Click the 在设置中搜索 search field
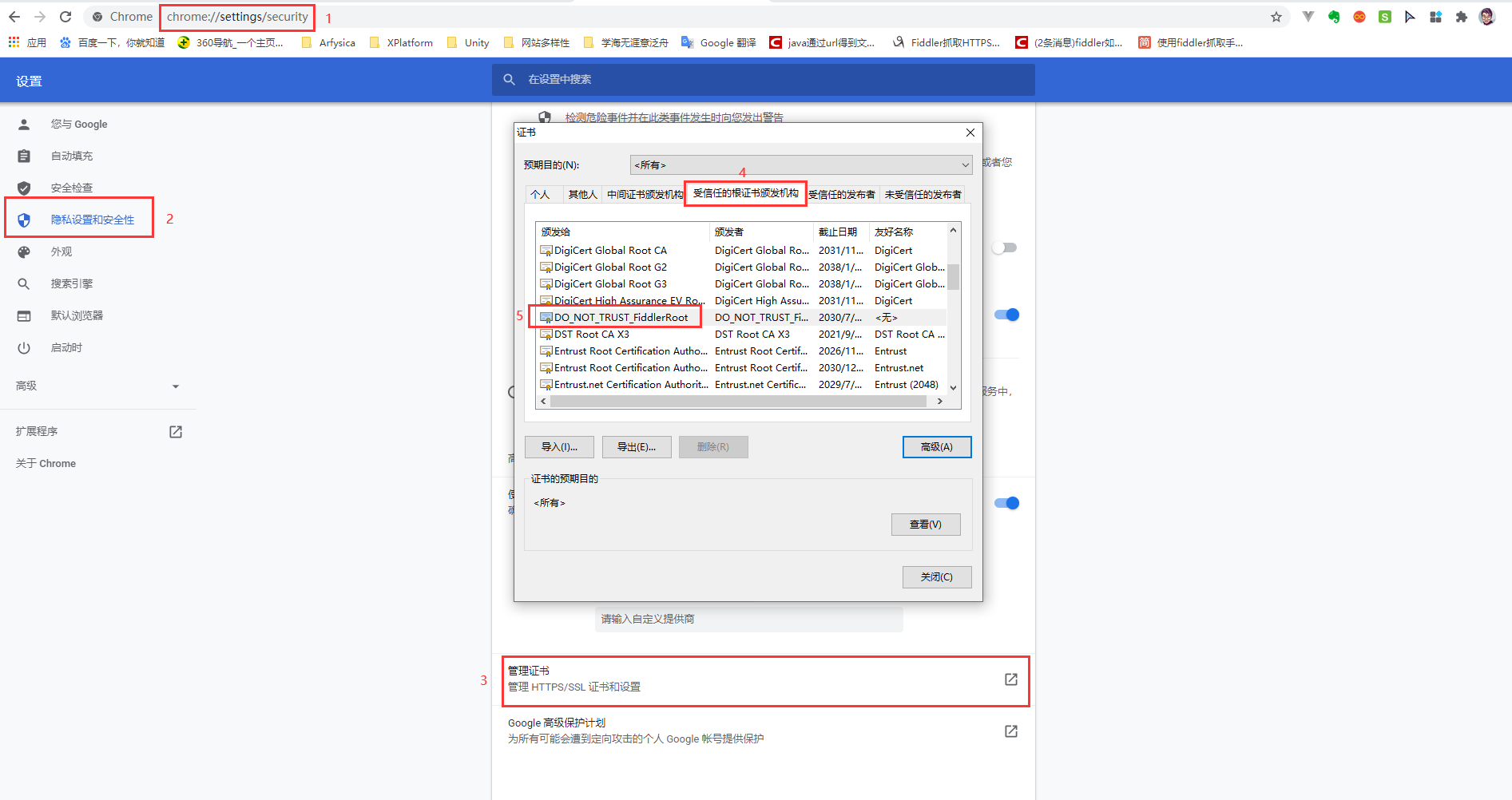The image size is (1512, 800). 763,79
